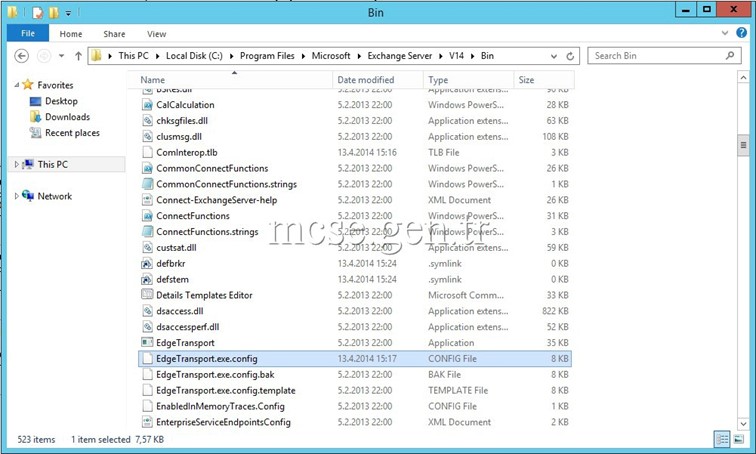Screen dimensions: 756x454
Task: Open the File tab
Action: (x=28, y=33)
